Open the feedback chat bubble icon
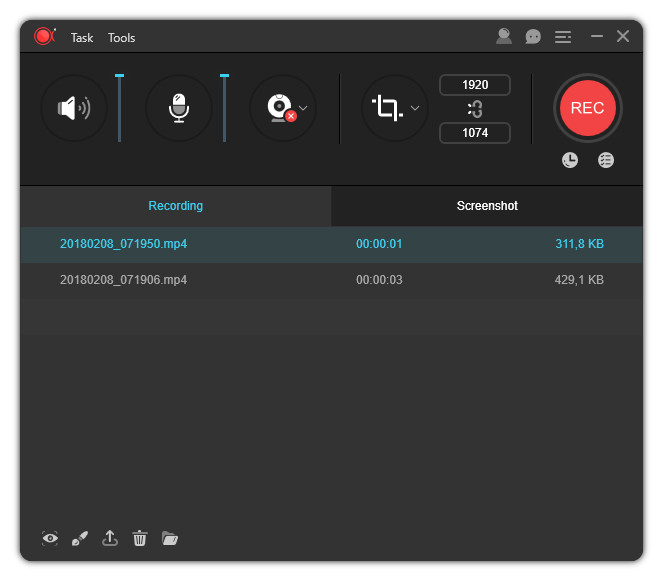 (533, 37)
